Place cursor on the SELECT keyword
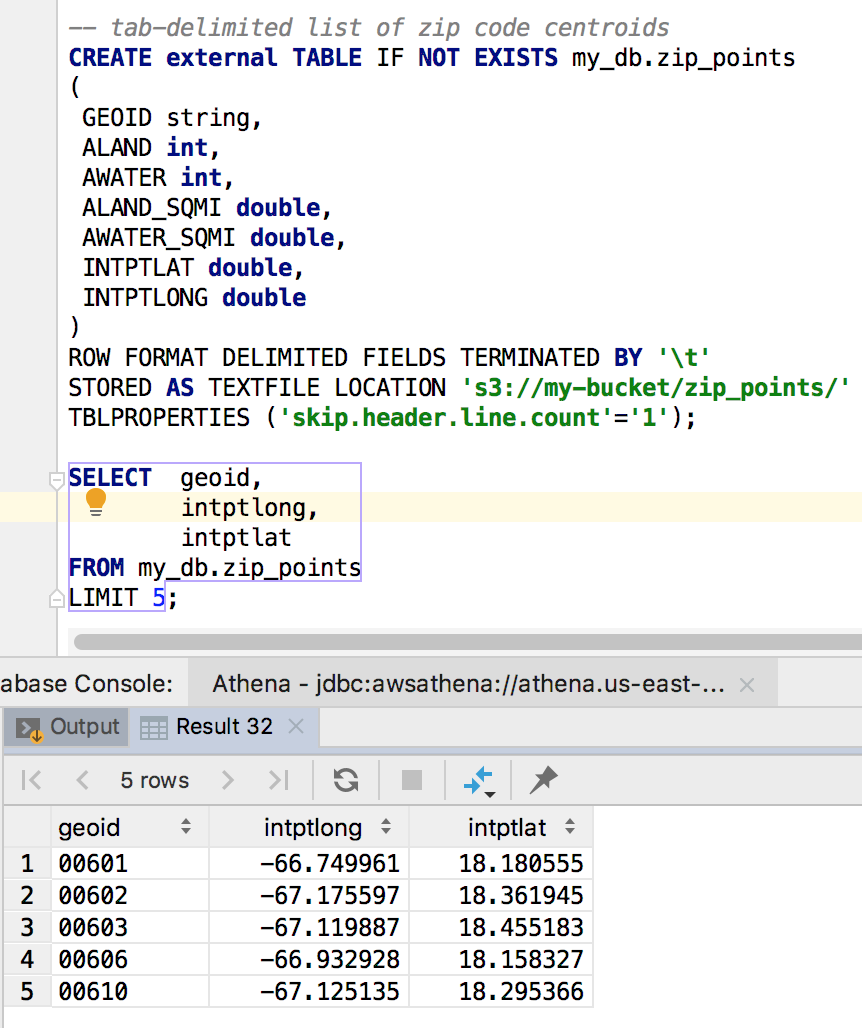862x1028 pixels. click(x=110, y=477)
